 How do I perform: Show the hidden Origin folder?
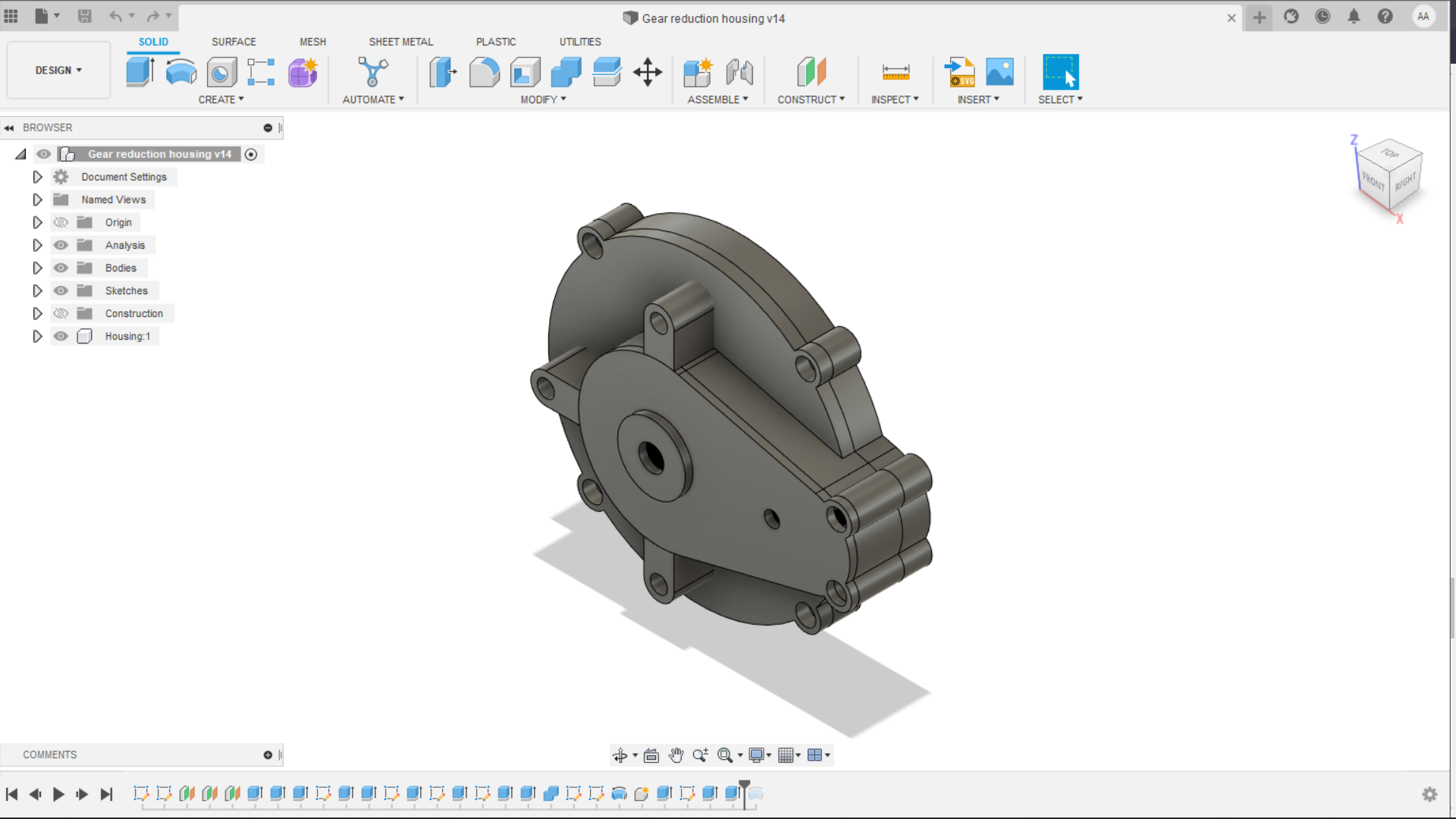pos(61,222)
